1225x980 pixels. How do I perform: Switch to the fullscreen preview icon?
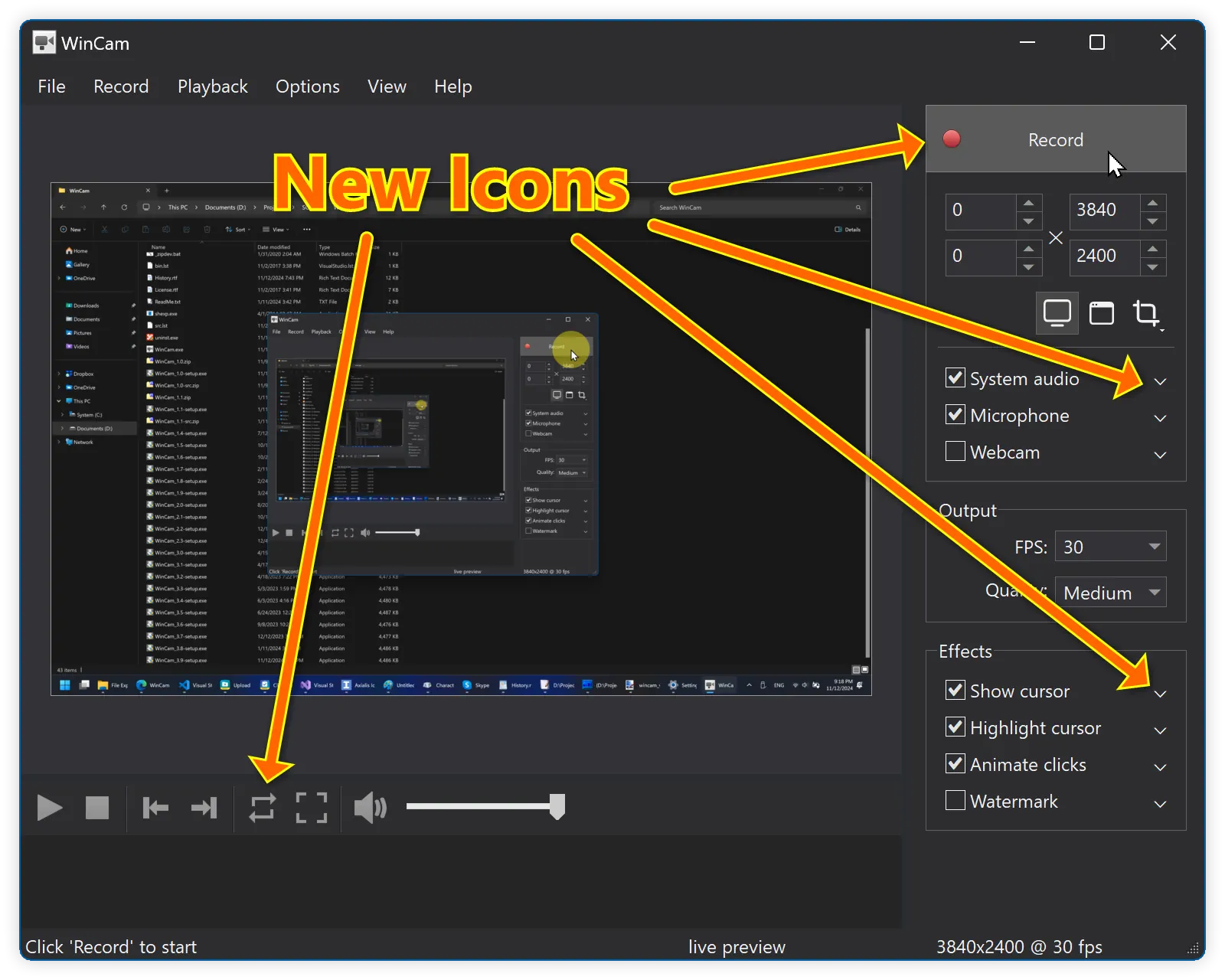point(312,808)
